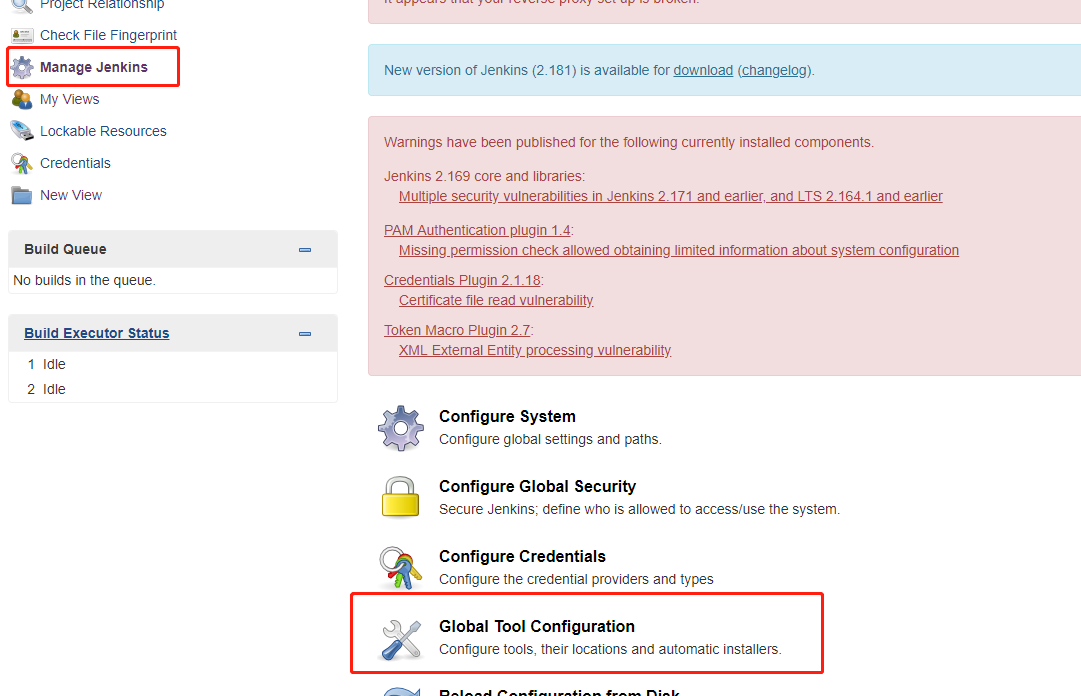This screenshot has height=696, width=1081.
Task: Open the Manage Jenkins link
Action: [x=94, y=67]
